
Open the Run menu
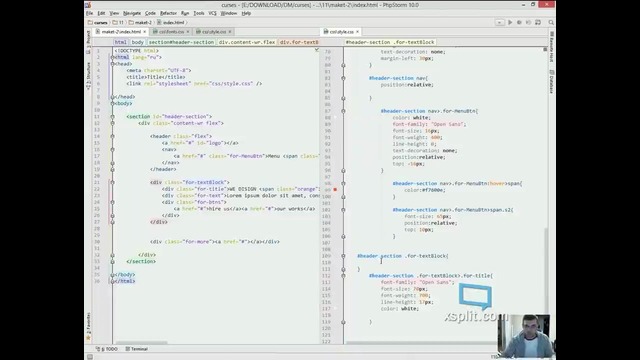(185, 13)
